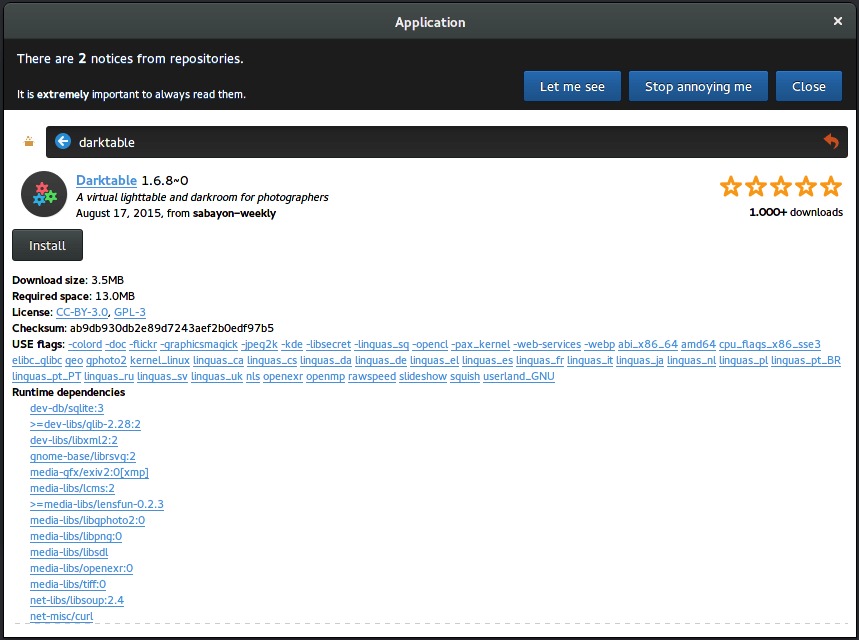Click the 'Let me see' button
Screen dimensions: 859x640
coord(572,86)
